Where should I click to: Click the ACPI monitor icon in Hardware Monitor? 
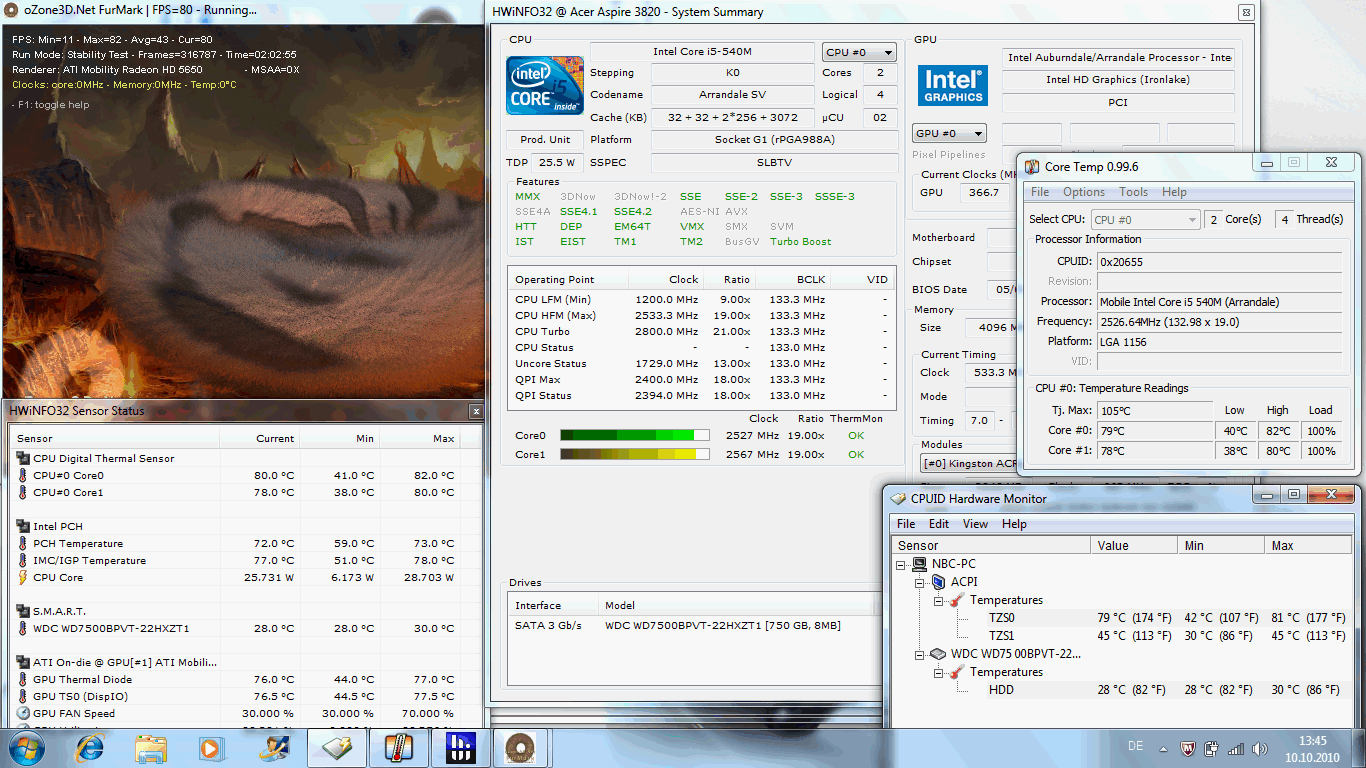click(x=939, y=582)
